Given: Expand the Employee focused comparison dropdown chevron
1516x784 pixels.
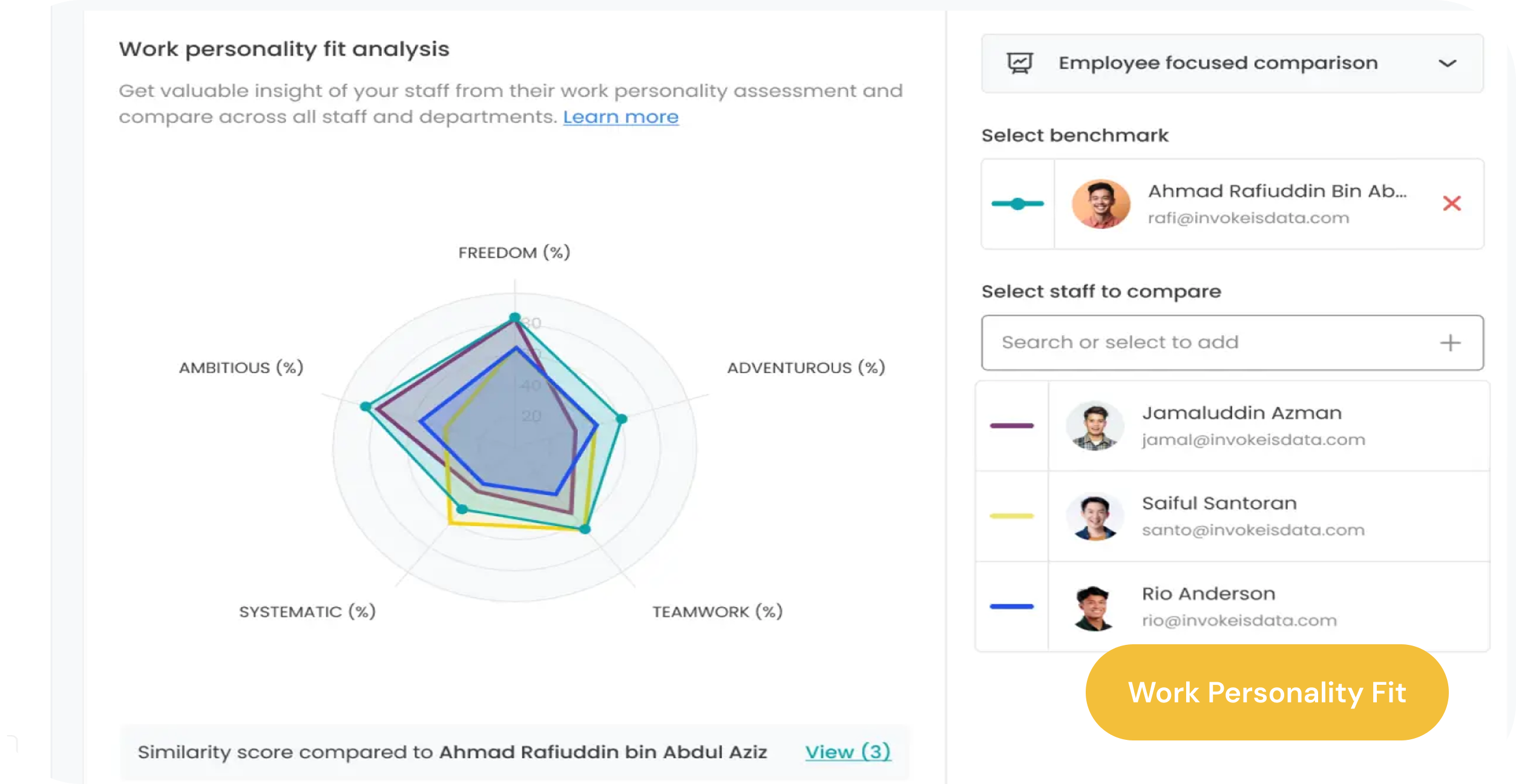Looking at the screenshot, I should [x=1447, y=64].
